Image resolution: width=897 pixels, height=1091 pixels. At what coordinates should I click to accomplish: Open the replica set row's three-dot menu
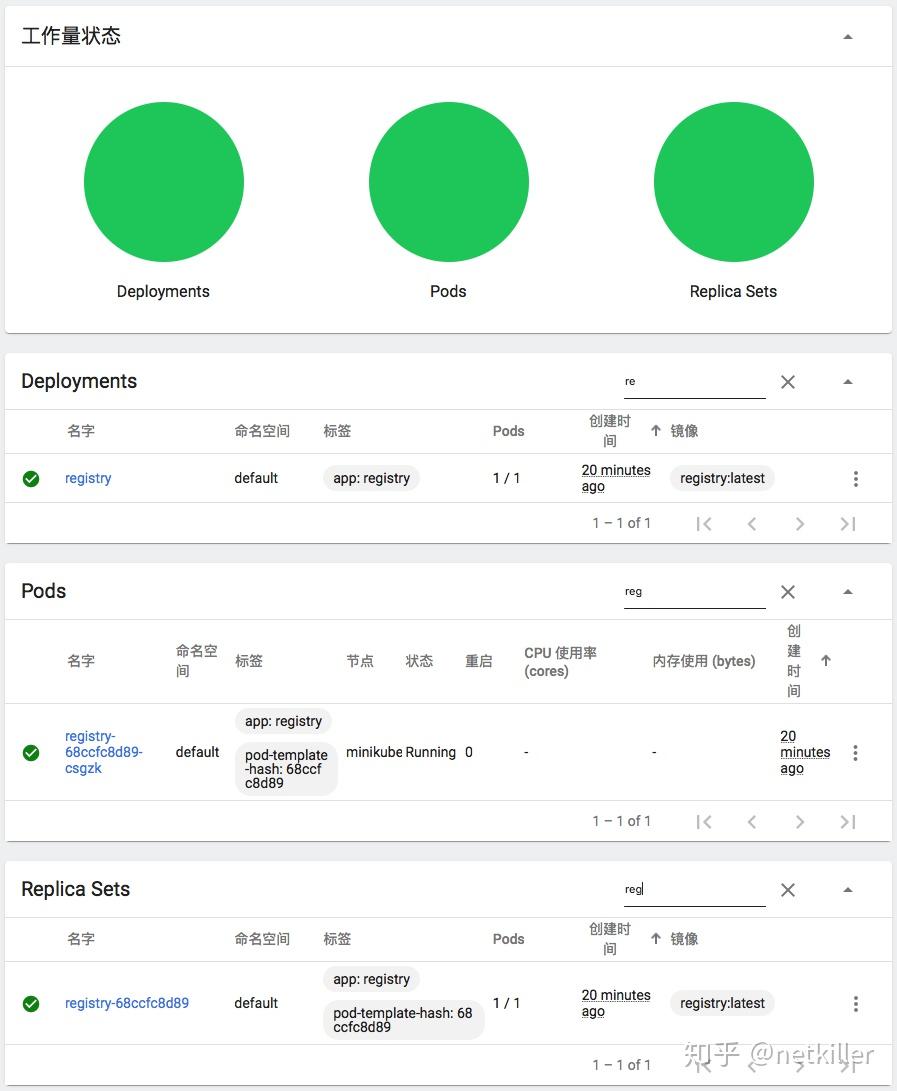pyautogui.click(x=856, y=1003)
